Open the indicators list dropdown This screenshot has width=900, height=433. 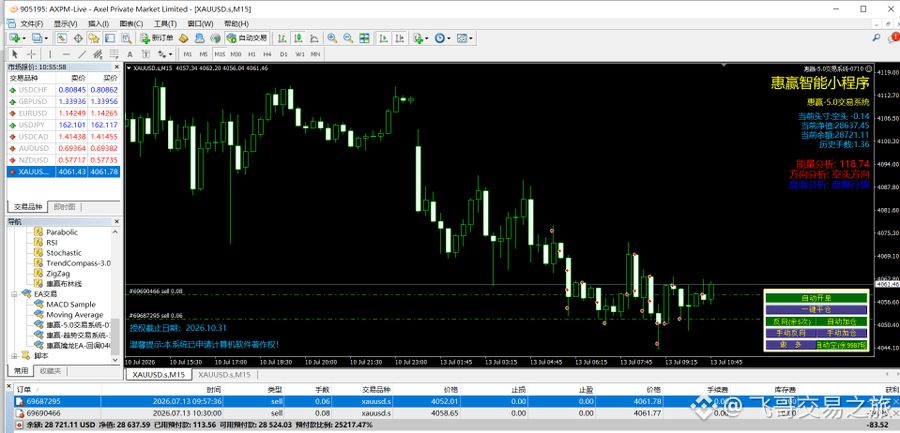pos(420,38)
